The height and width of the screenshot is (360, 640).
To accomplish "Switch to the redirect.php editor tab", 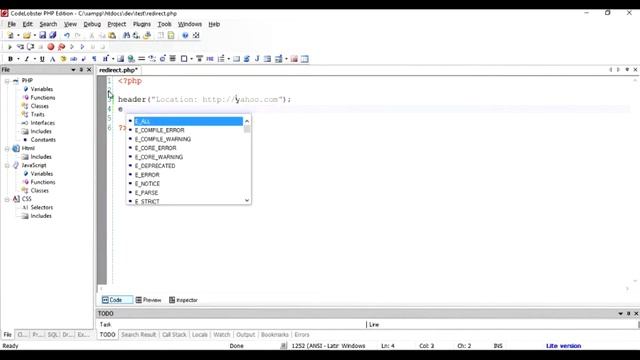I will (x=118, y=70).
